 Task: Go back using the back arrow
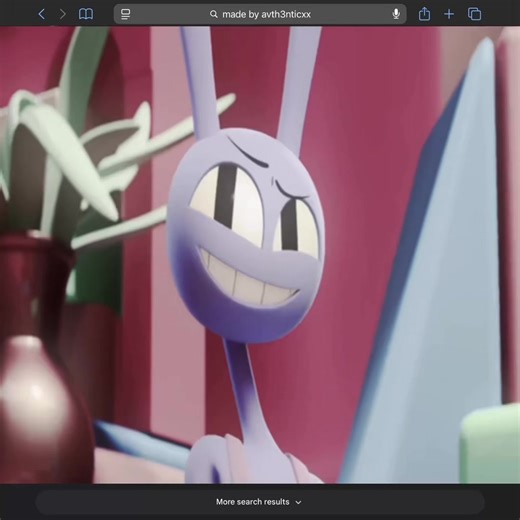(42, 14)
